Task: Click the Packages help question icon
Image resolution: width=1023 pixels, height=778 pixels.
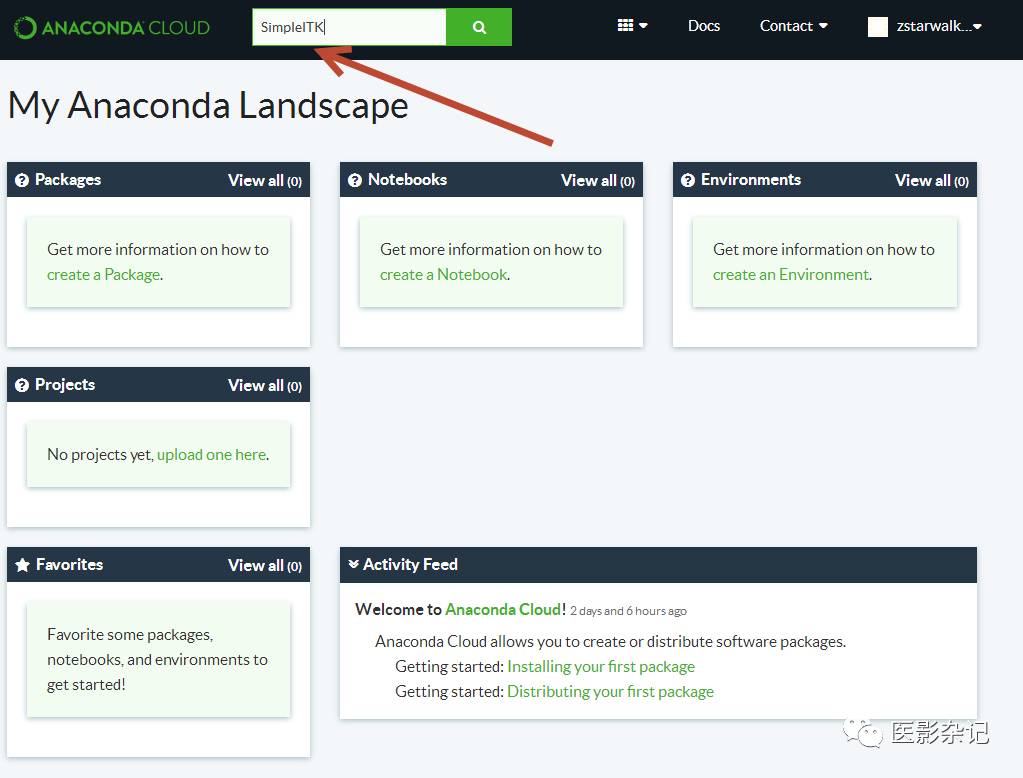Action: coord(22,181)
